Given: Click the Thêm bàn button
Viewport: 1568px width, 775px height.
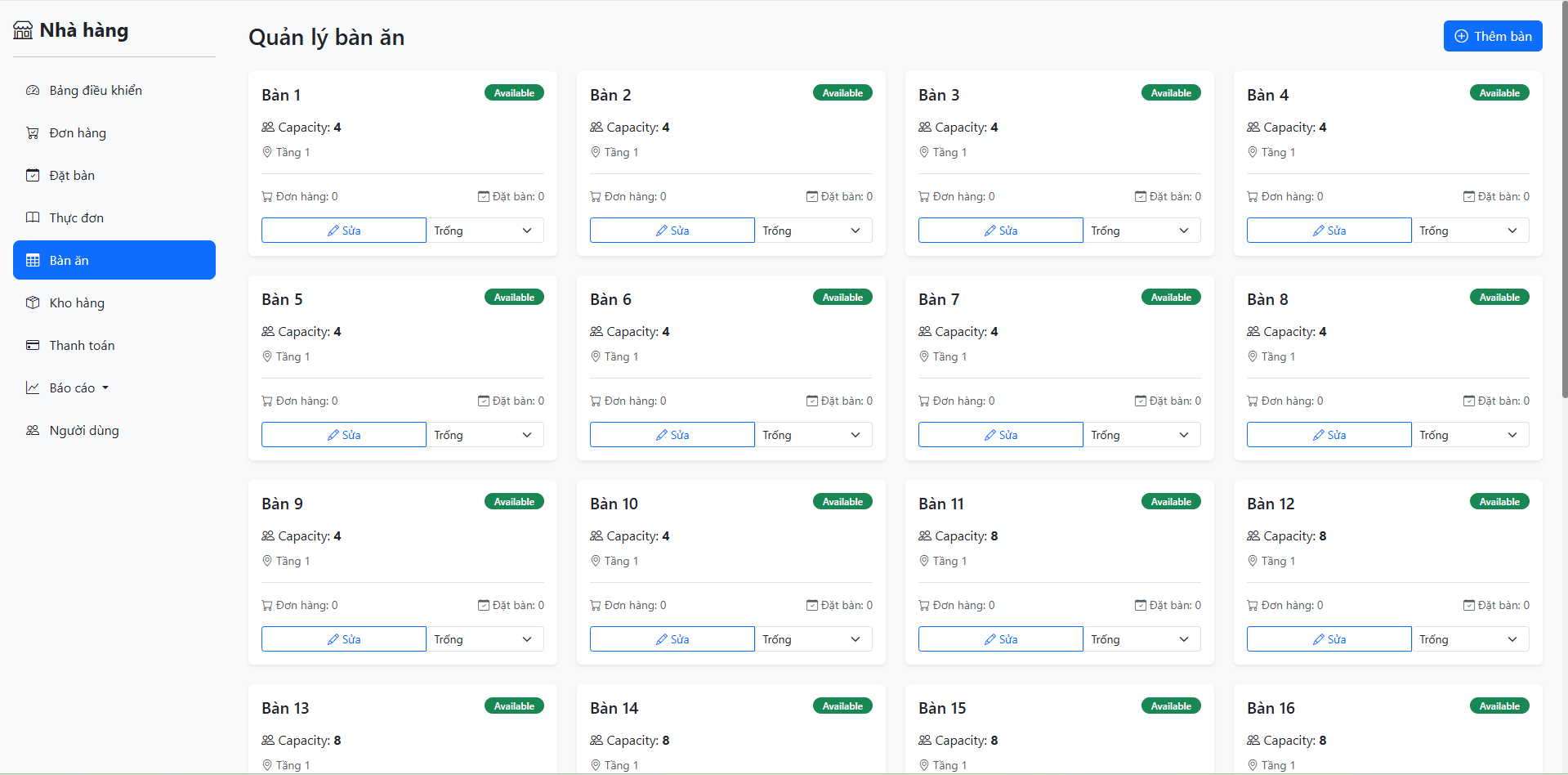Looking at the screenshot, I should coord(1493,36).
